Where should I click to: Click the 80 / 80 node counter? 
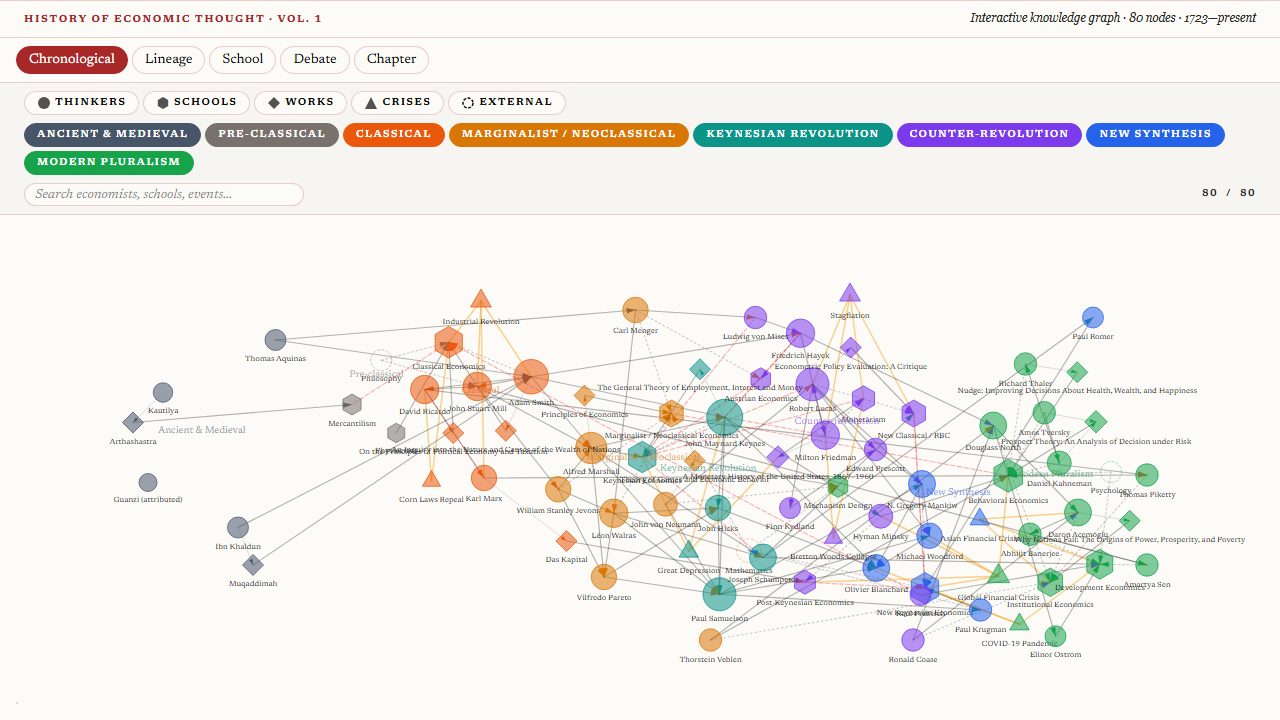pyautogui.click(x=1228, y=193)
